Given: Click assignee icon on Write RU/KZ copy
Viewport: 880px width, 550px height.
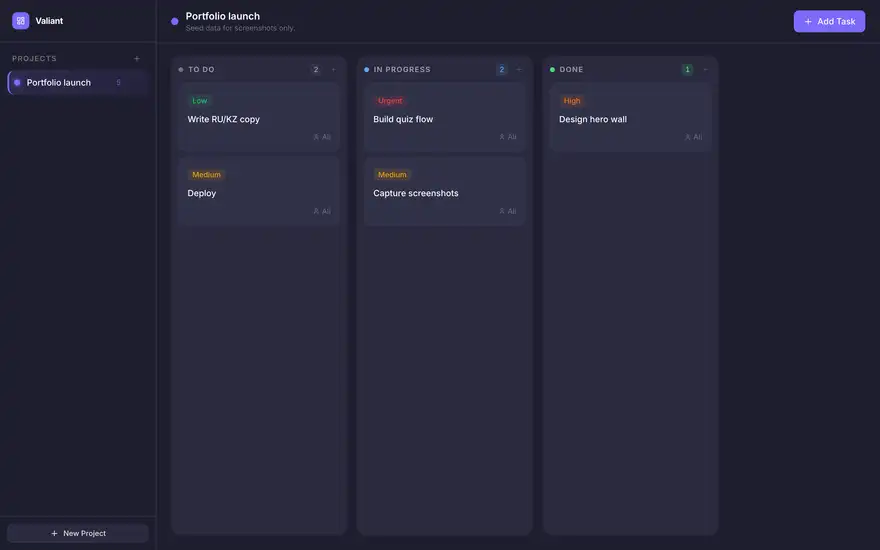Looking at the screenshot, I should click(x=316, y=137).
